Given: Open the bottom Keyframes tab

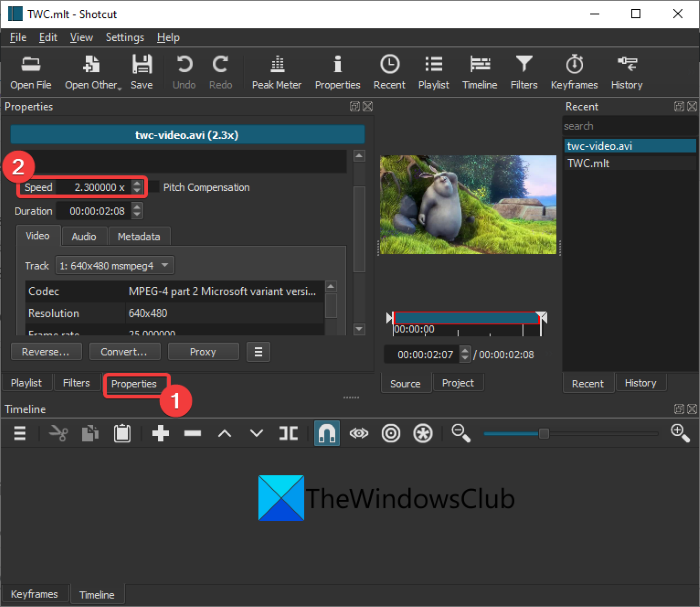Looking at the screenshot, I should pyautogui.click(x=34, y=594).
